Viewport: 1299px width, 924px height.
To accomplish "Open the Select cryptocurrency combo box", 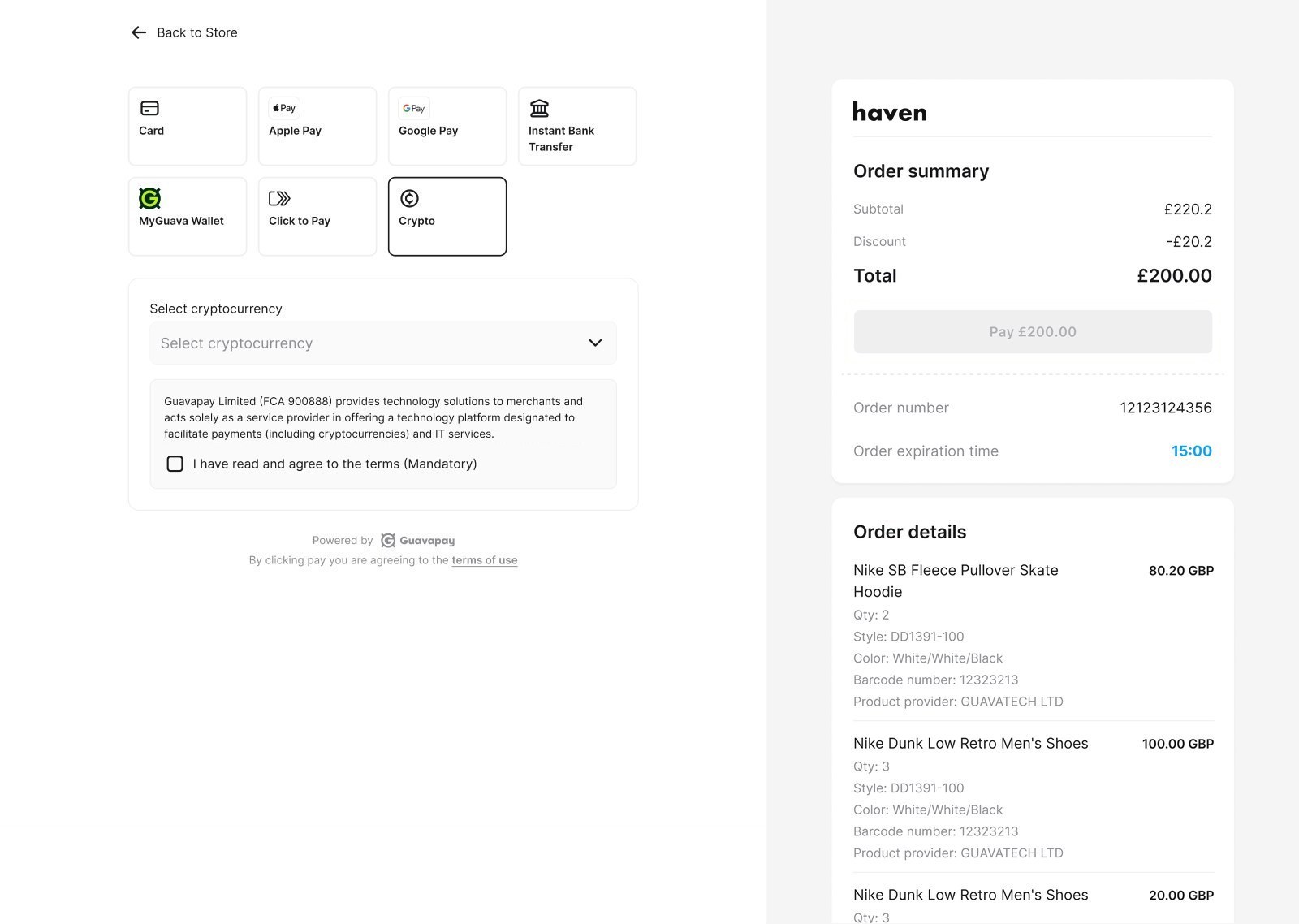I will (x=383, y=343).
